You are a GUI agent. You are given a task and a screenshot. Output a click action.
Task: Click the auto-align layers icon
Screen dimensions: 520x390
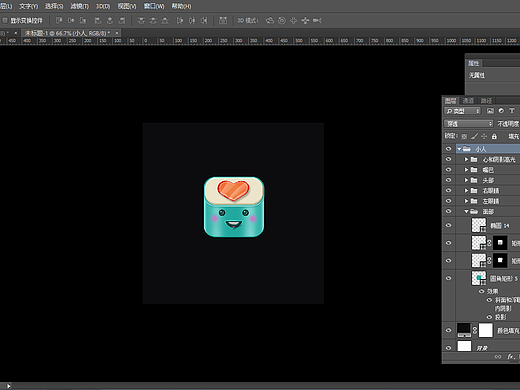[223, 21]
